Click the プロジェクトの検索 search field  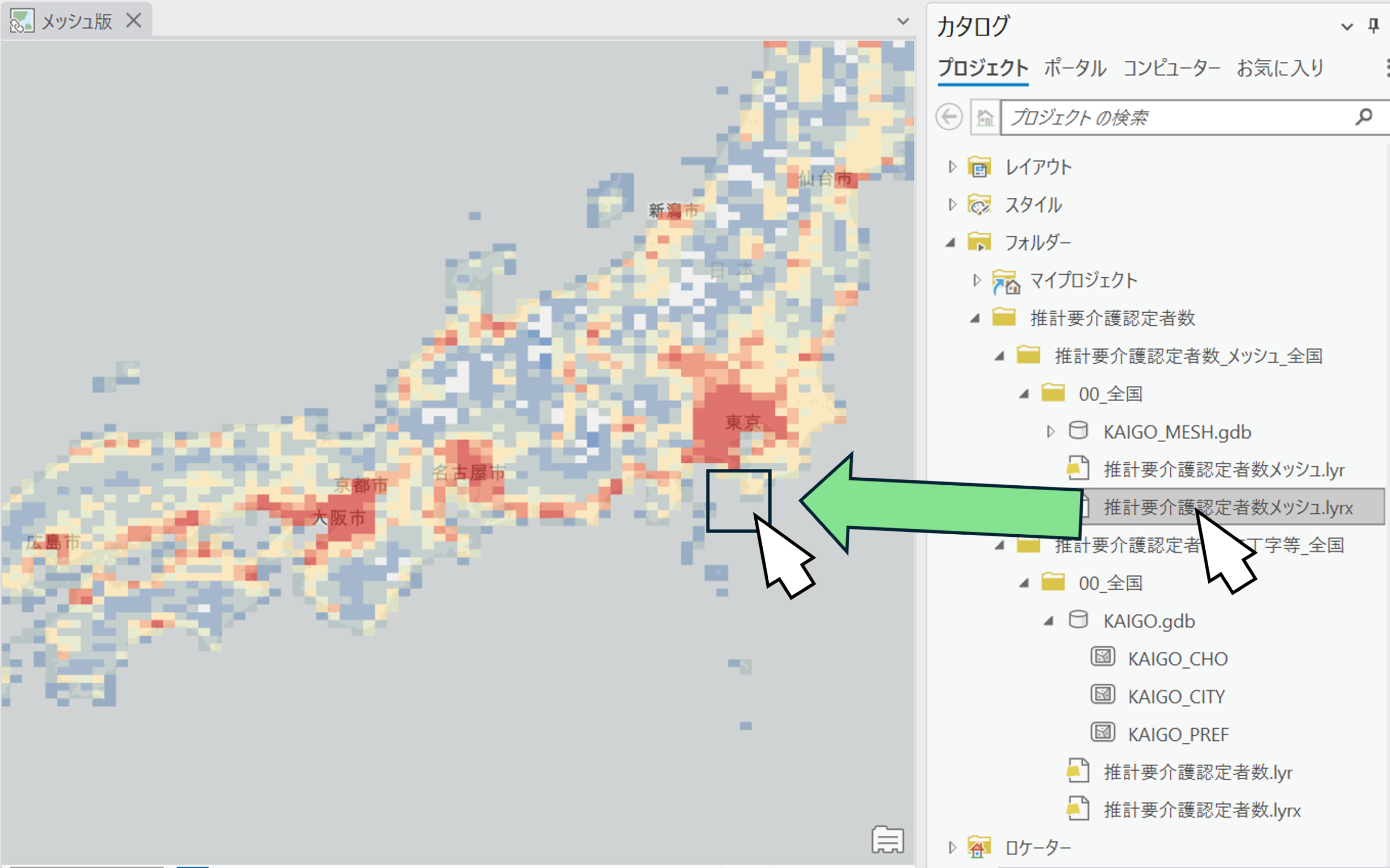tap(1177, 118)
